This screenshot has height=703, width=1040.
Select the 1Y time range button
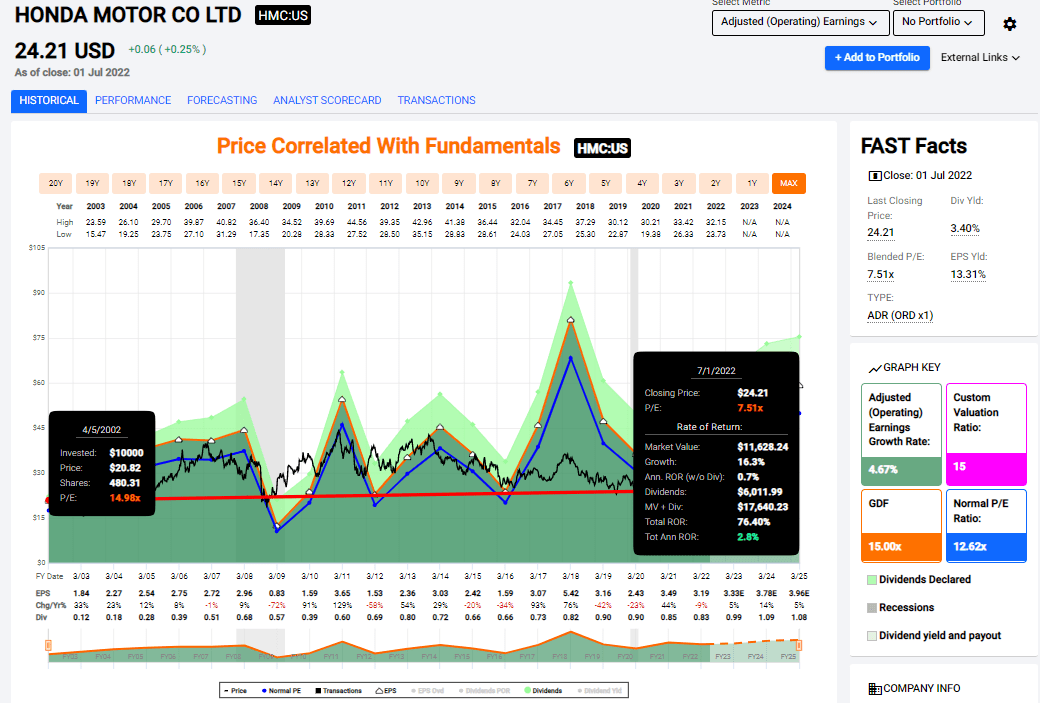(x=752, y=184)
